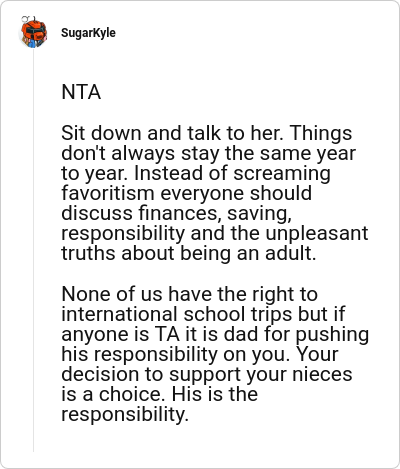400x469 pixels.
Task: Click the paragraph starting 'None of us have'
Action: pos(215,354)
